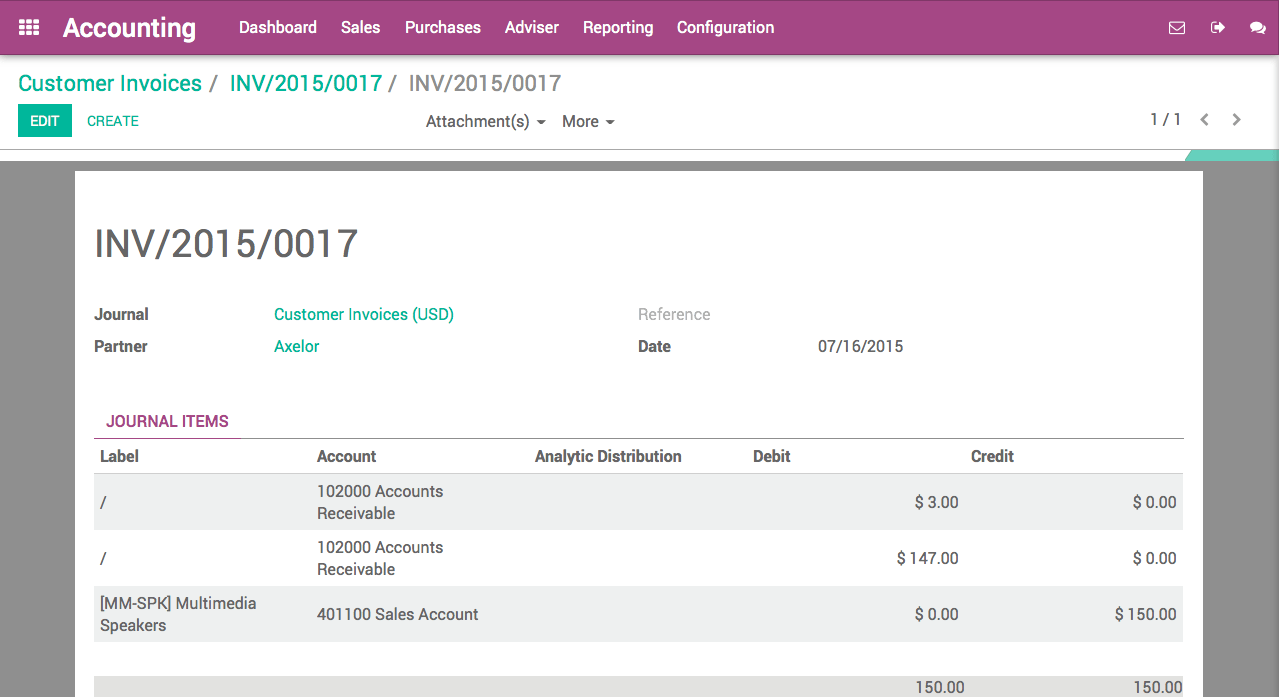1279x697 pixels.
Task: Open the Adviser menu
Action: [x=531, y=27]
